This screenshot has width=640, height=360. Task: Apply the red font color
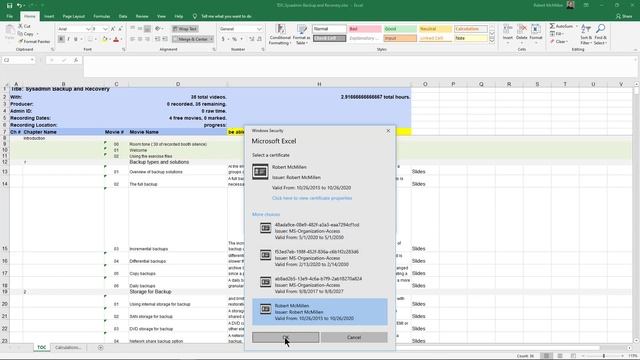(x=116, y=39)
